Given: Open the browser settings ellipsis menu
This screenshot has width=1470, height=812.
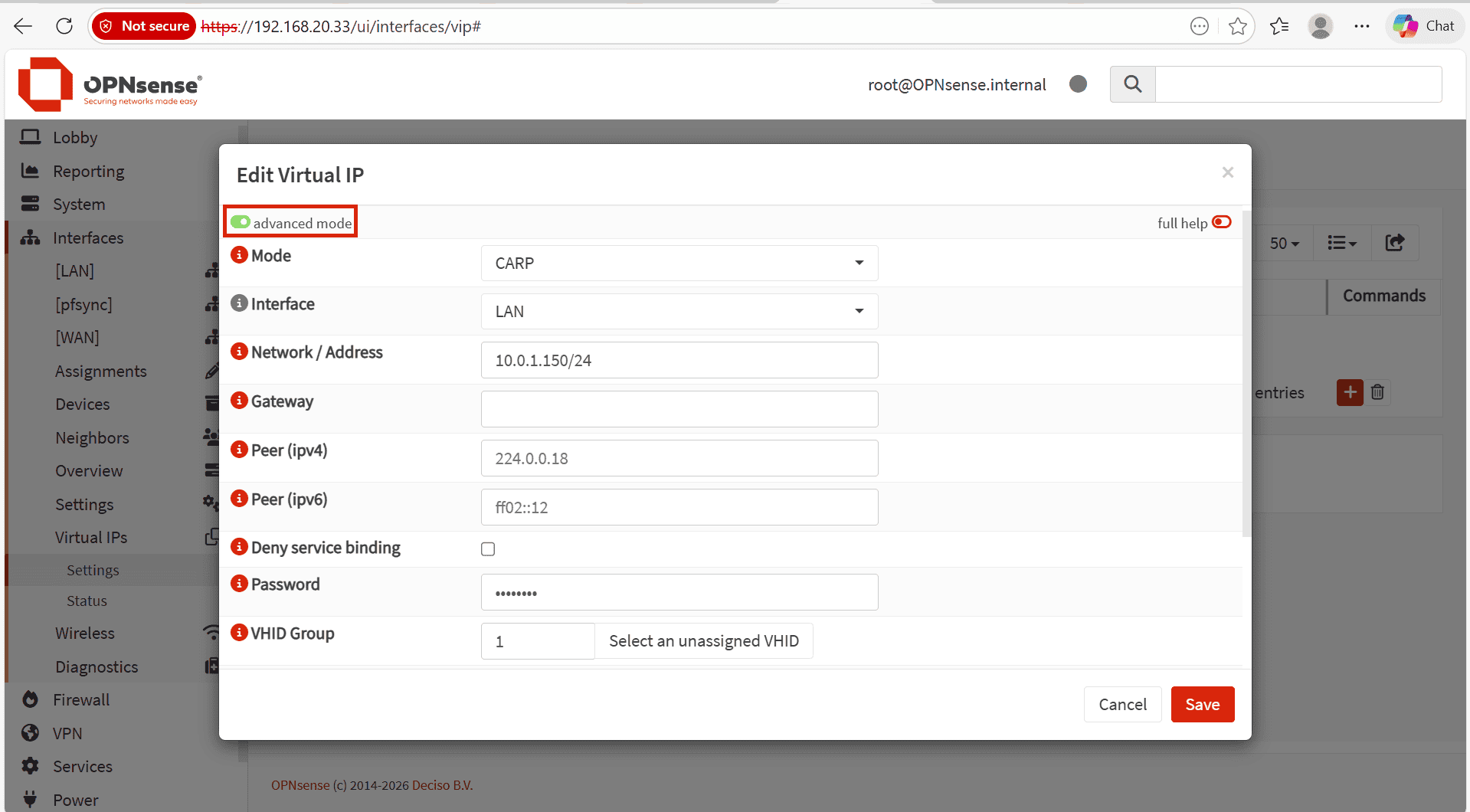Looking at the screenshot, I should (1361, 26).
